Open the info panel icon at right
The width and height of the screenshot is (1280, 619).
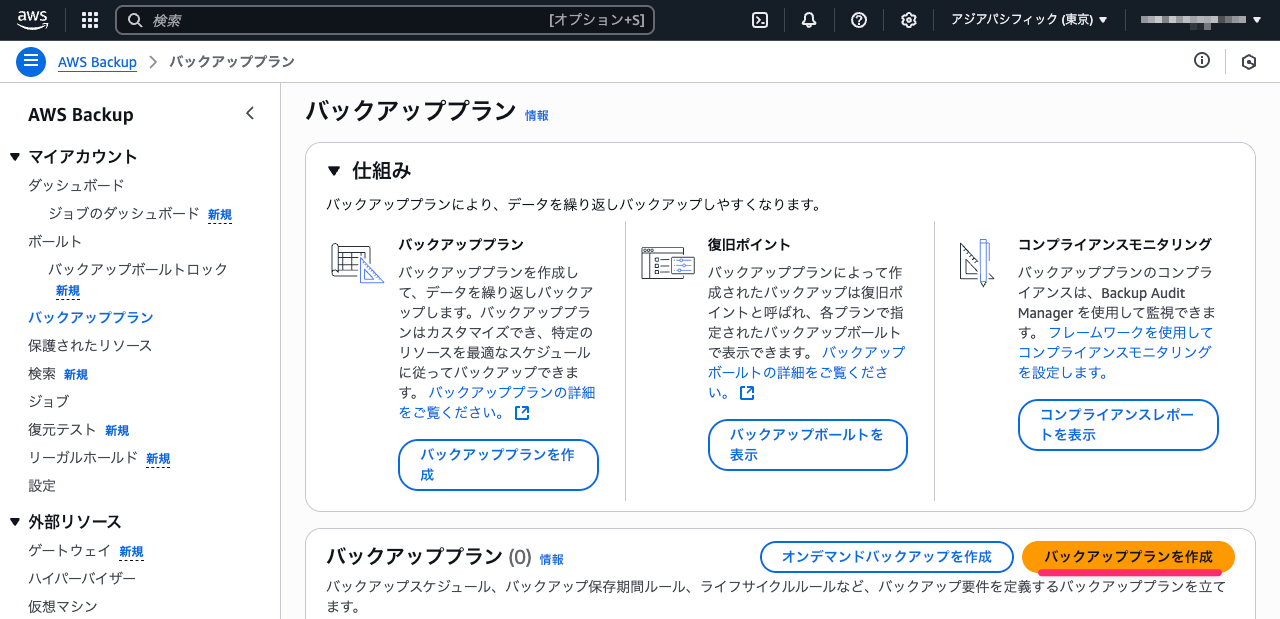[1202, 61]
